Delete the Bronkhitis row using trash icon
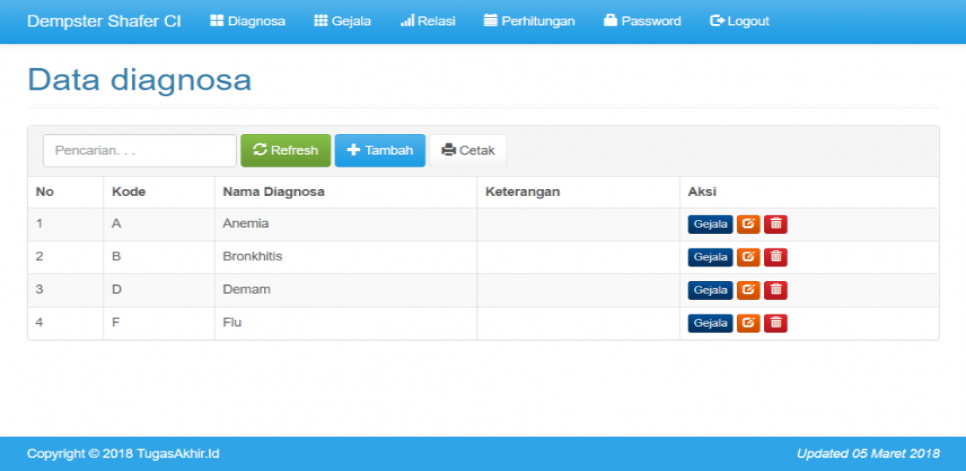Screen dimensions: 966x471 pyautogui.click(x=775, y=257)
